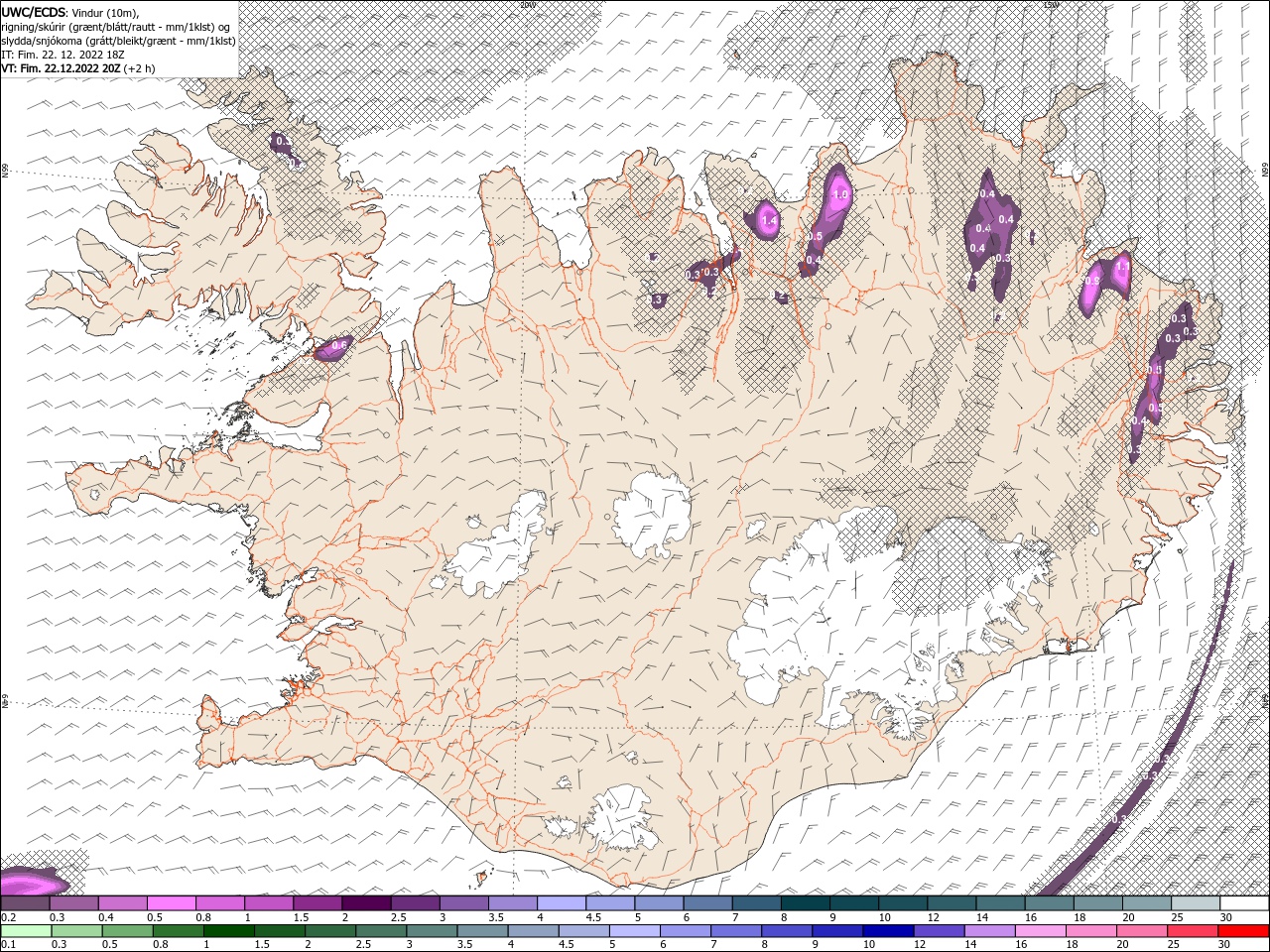Click the 'rigning/skúrir' legend description line

(116, 27)
